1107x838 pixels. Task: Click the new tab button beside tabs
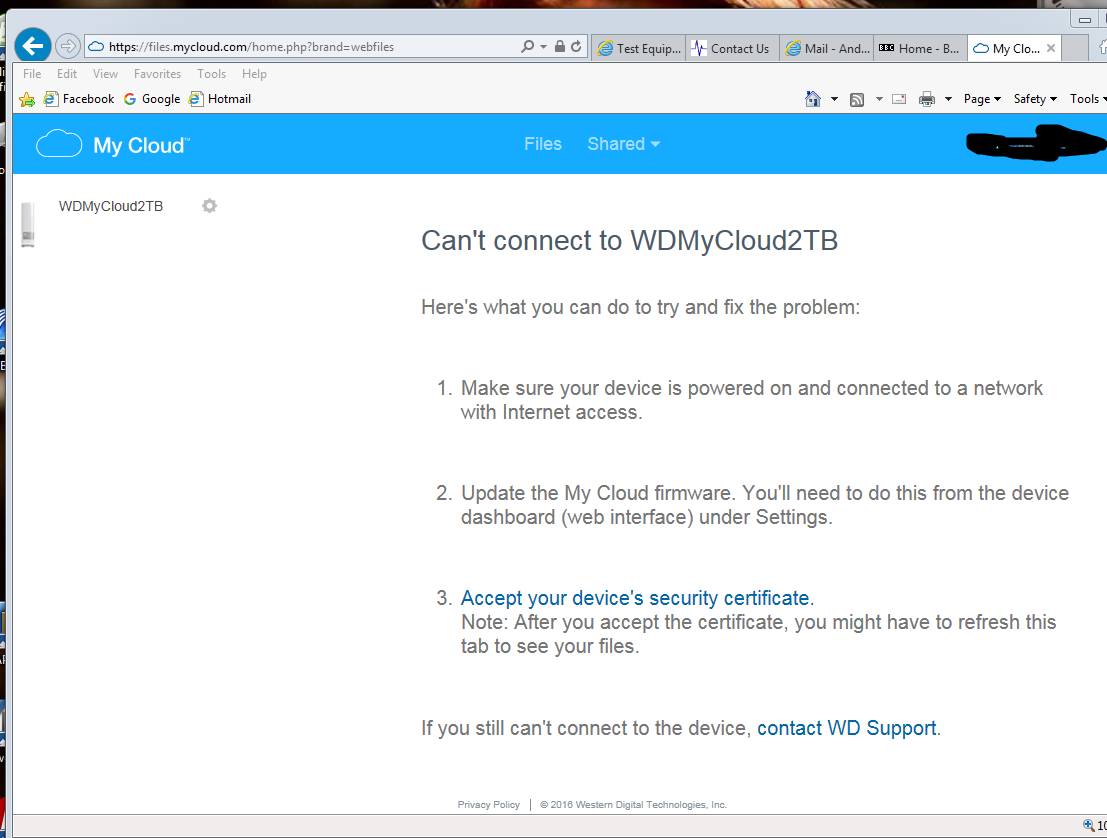[x=1075, y=48]
